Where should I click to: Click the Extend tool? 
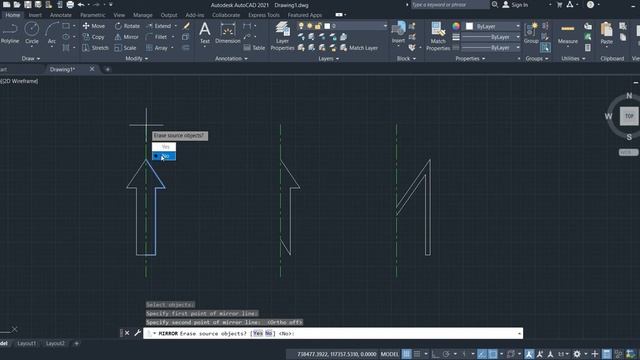(x=158, y=26)
